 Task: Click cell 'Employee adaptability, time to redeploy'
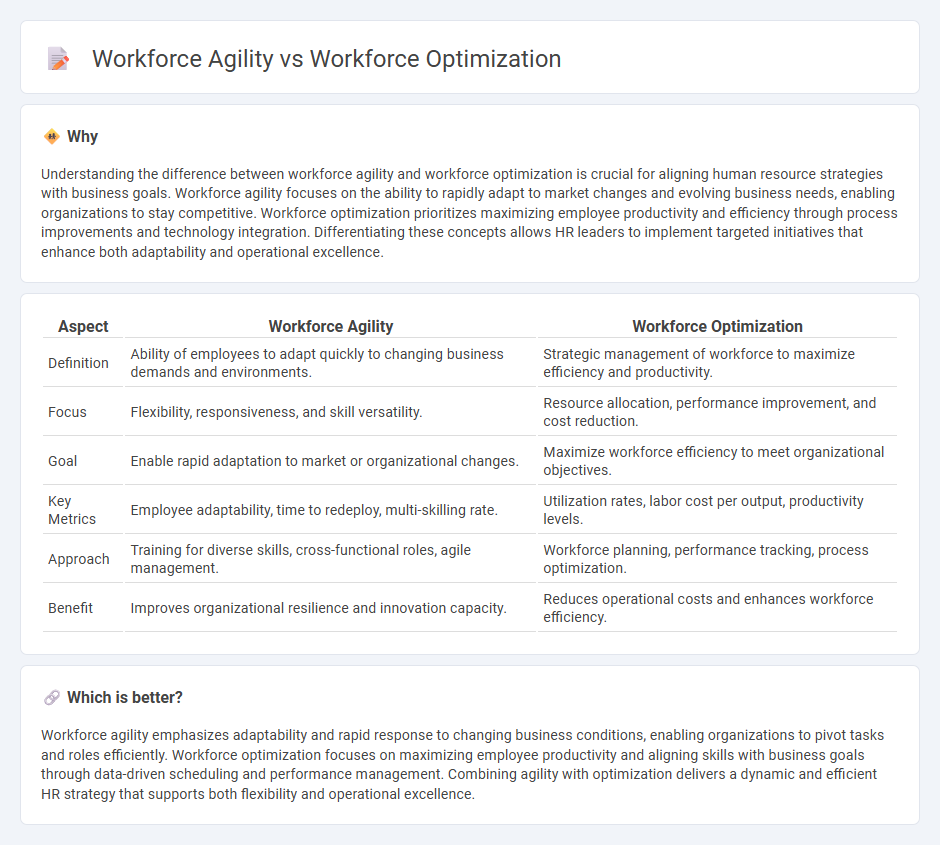pyautogui.click(x=330, y=510)
